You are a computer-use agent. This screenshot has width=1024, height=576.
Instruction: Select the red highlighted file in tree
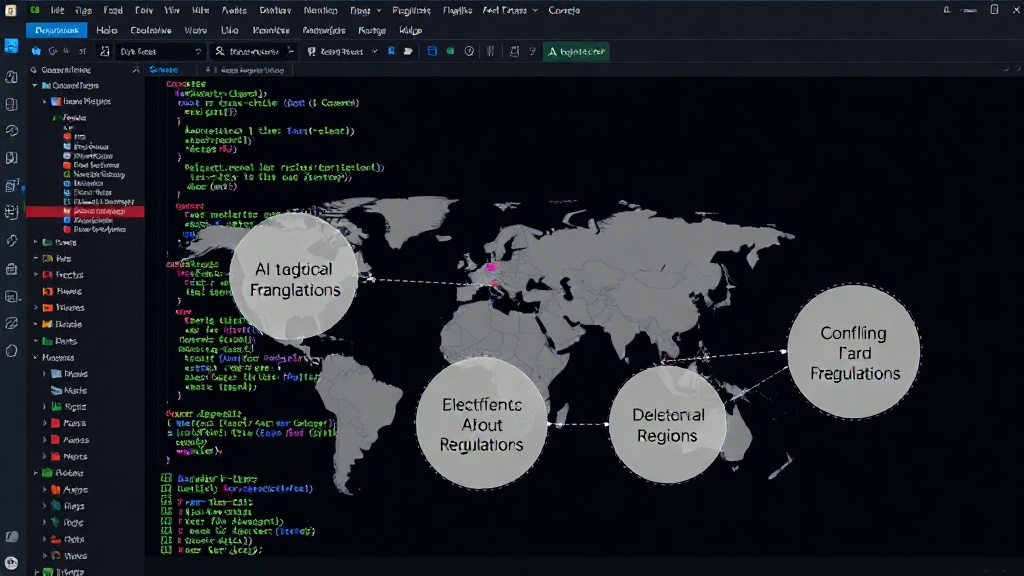point(85,211)
